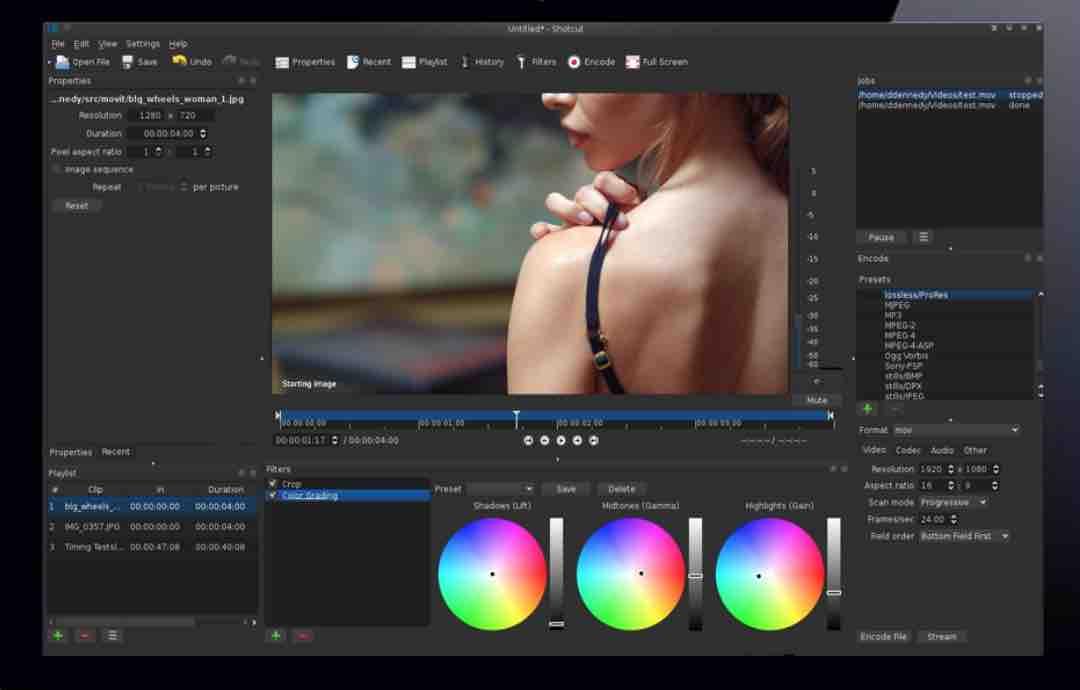
Task: Add a filter with green plus
Action: pos(276,636)
